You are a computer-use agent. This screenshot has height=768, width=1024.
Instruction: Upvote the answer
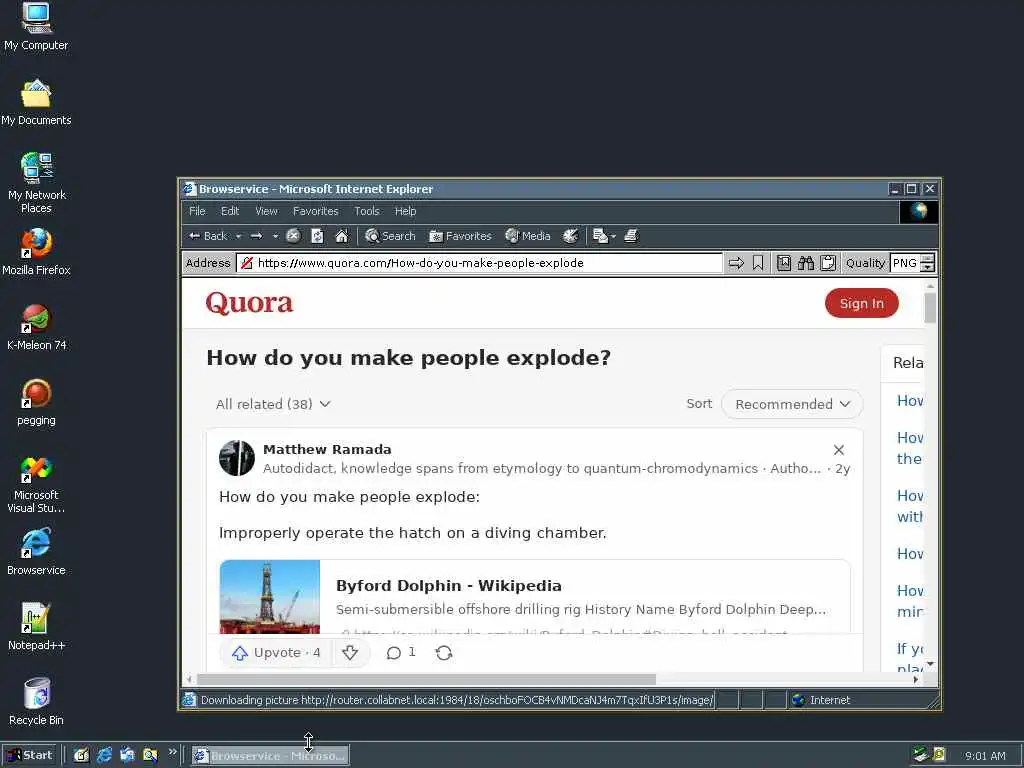276,652
